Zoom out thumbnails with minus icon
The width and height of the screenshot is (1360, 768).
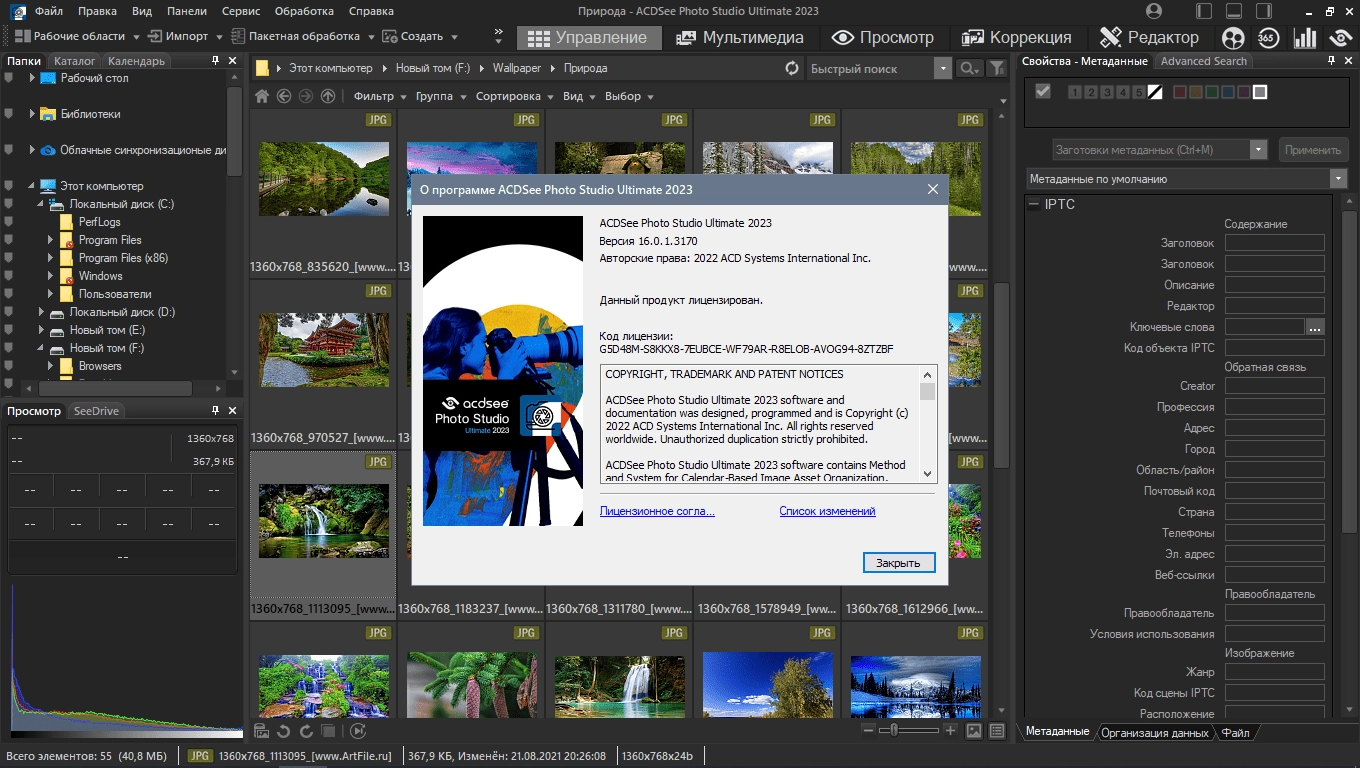click(869, 731)
